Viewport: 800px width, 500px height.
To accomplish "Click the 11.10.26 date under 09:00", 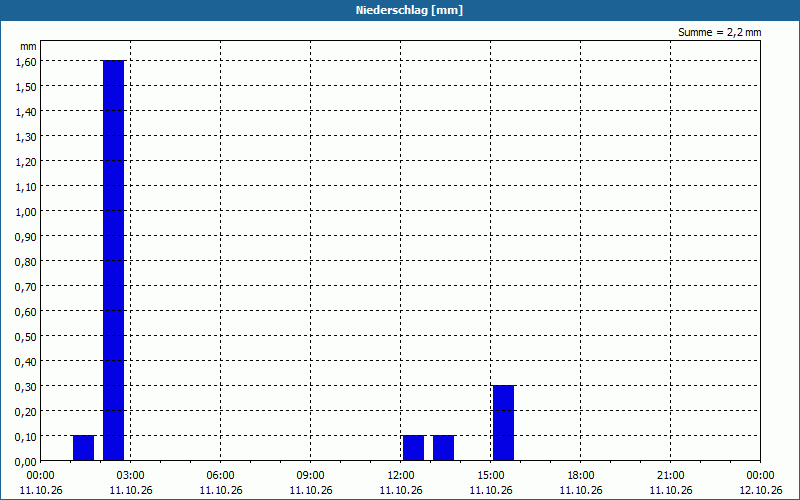I will 311,491.
